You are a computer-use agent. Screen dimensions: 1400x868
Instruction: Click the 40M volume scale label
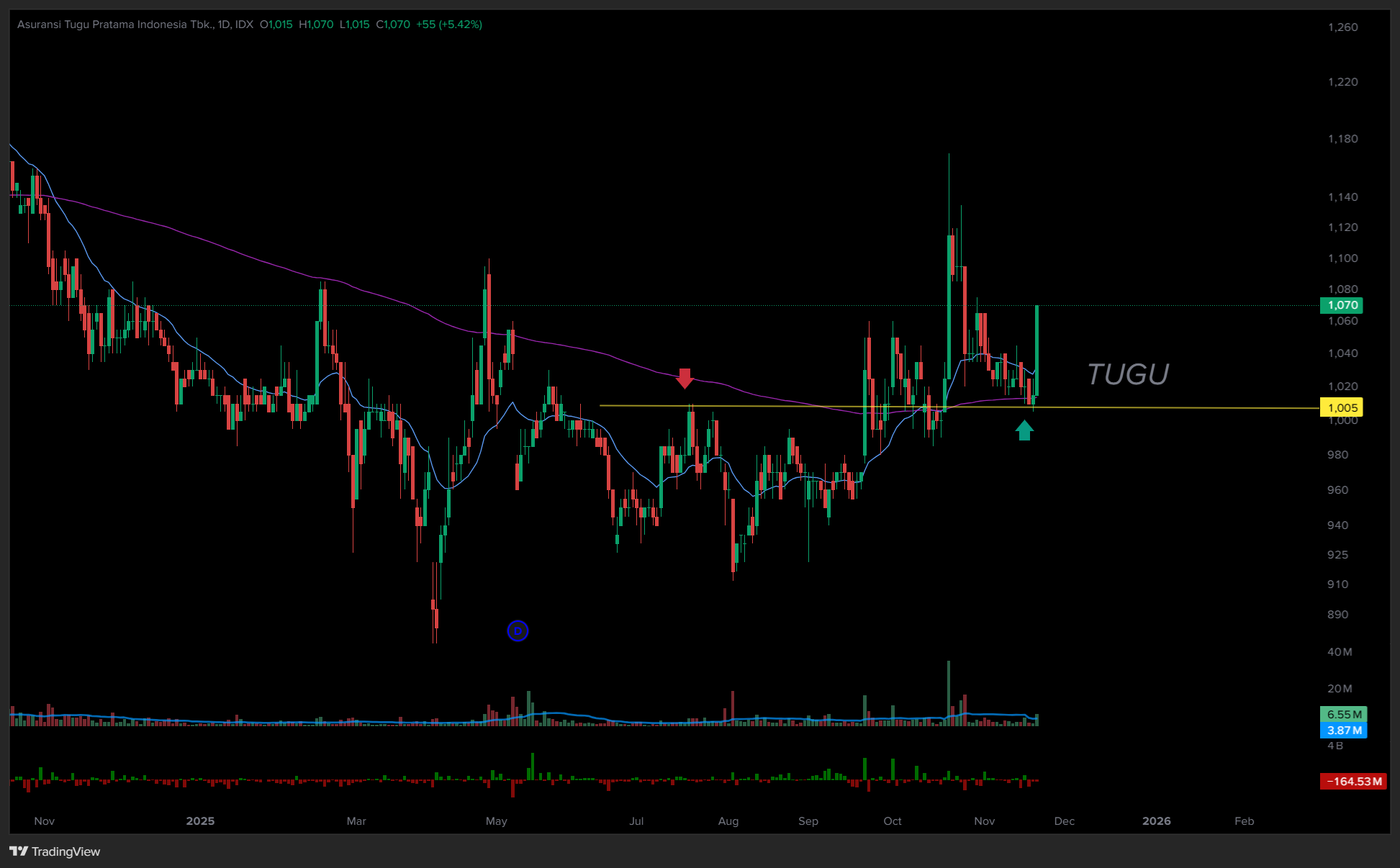(x=1340, y=652)
